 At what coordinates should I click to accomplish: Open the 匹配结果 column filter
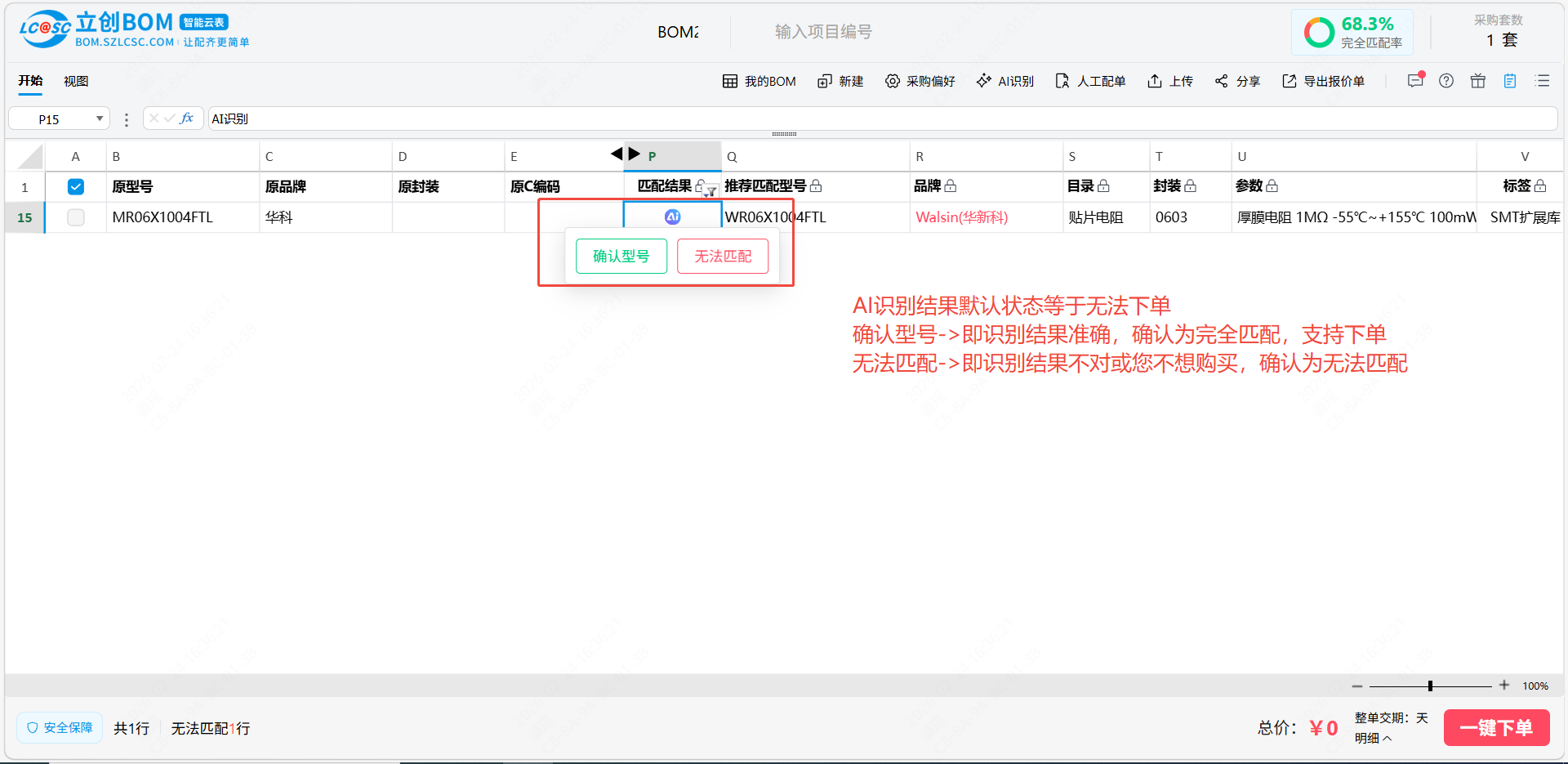pos(711,191)
